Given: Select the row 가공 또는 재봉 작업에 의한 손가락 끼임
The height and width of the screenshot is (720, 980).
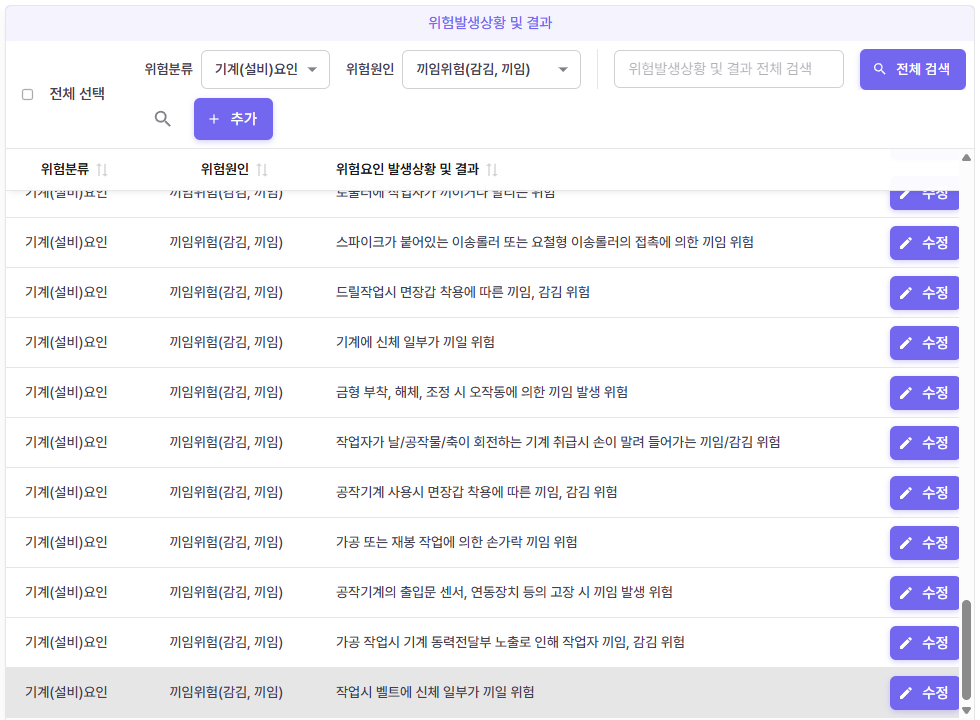Looking at the screenshot, I should (x=456, y=542).
